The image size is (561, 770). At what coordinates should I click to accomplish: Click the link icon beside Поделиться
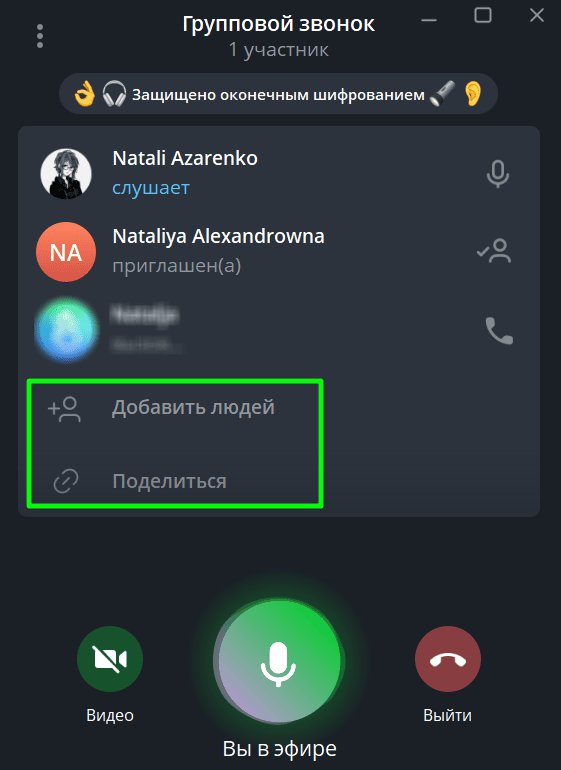click(66, 481)
